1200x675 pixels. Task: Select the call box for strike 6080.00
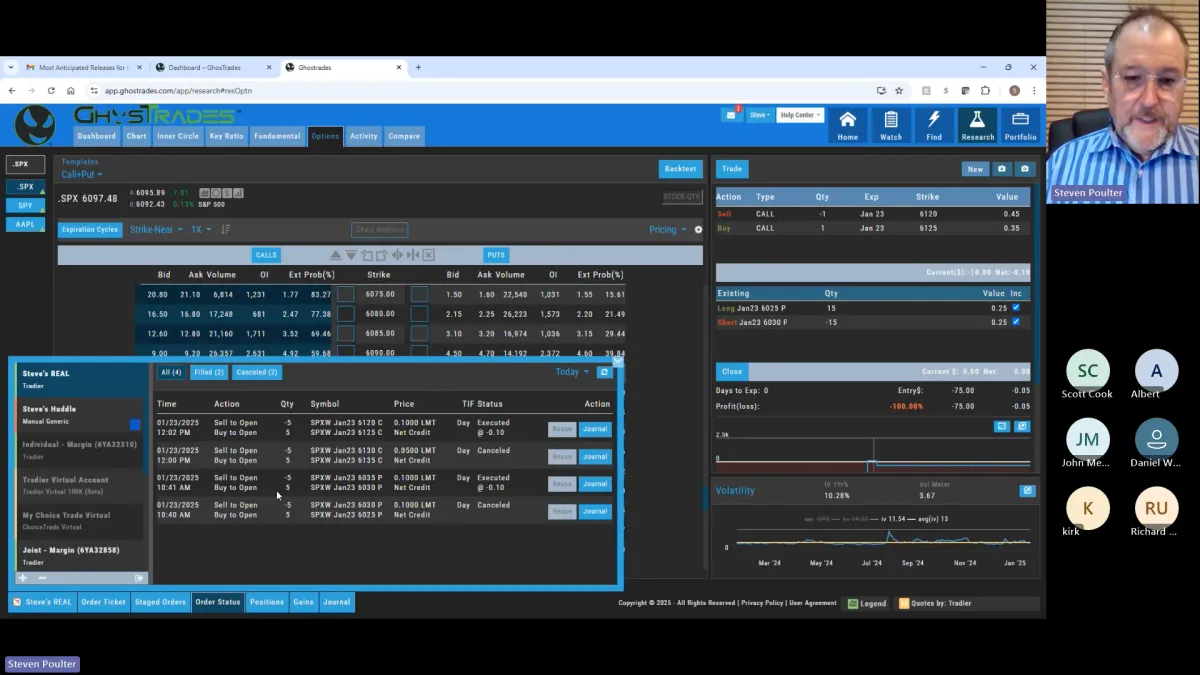click(346, 314)
